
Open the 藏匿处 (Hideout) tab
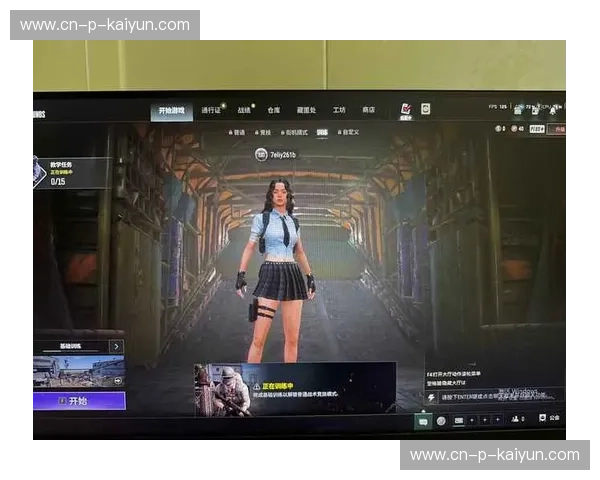coord(306,110)
